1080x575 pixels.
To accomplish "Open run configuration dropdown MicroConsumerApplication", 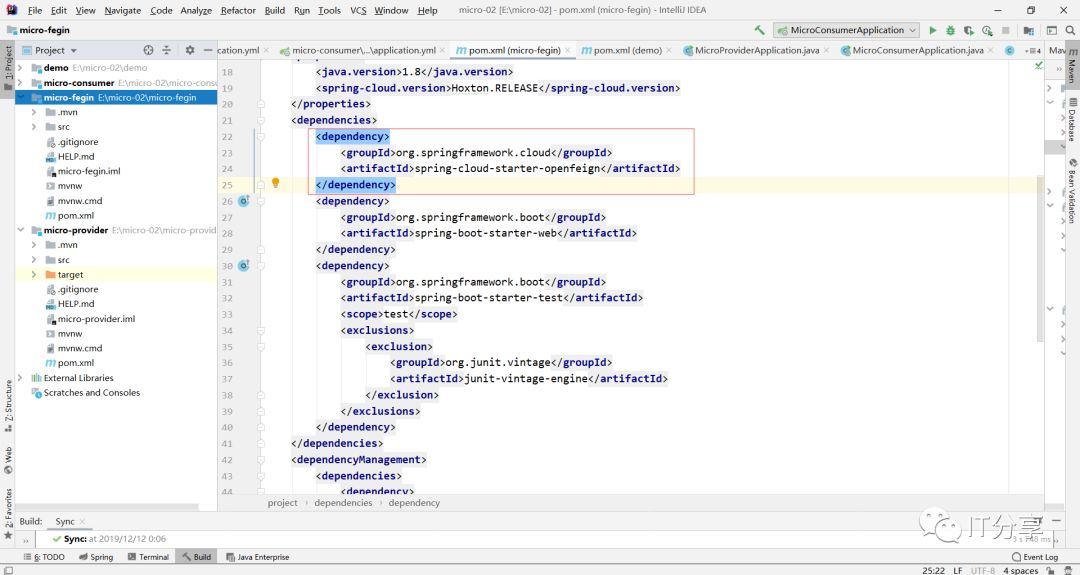I will point(847,30).
